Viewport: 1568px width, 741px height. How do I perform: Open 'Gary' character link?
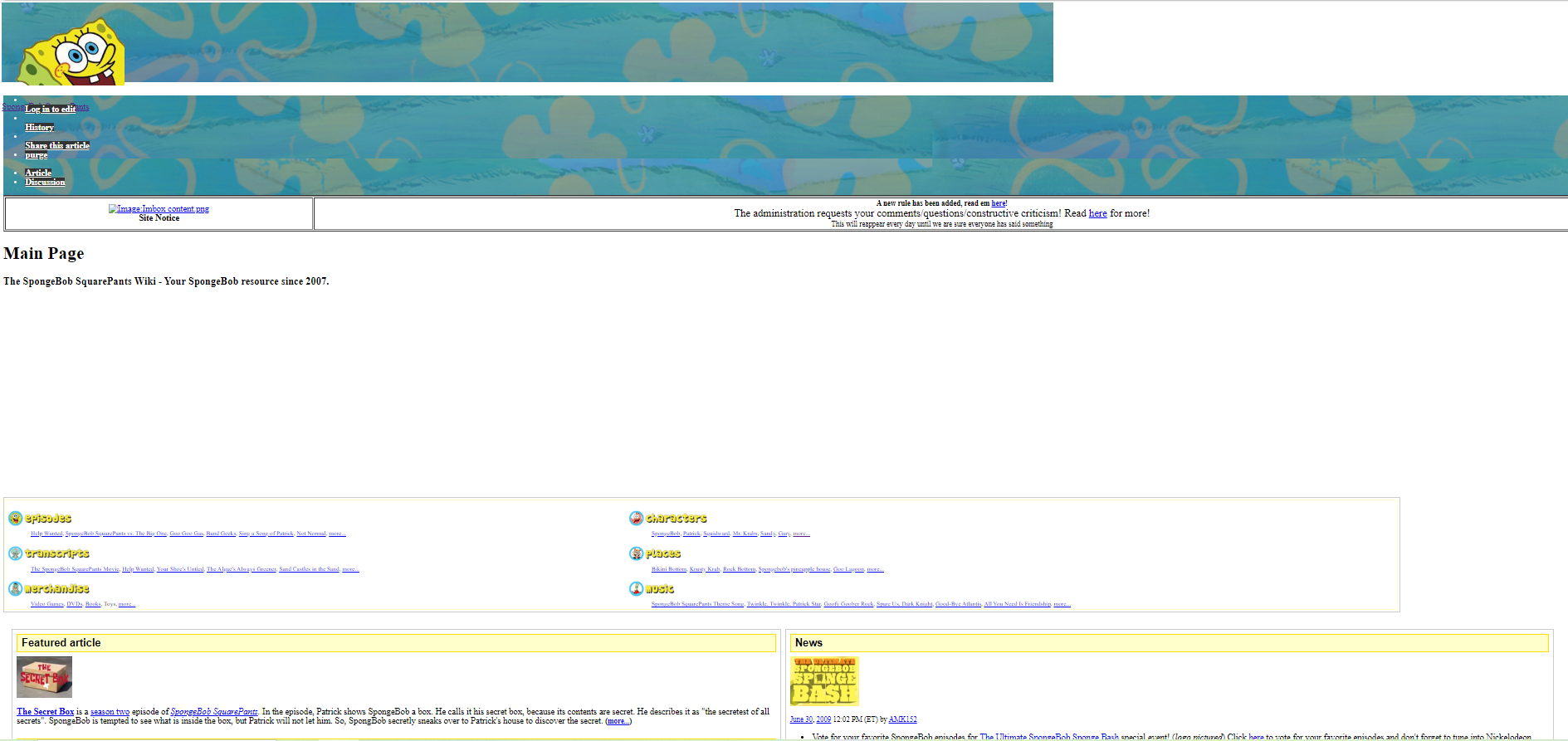[x=784, y=534]
